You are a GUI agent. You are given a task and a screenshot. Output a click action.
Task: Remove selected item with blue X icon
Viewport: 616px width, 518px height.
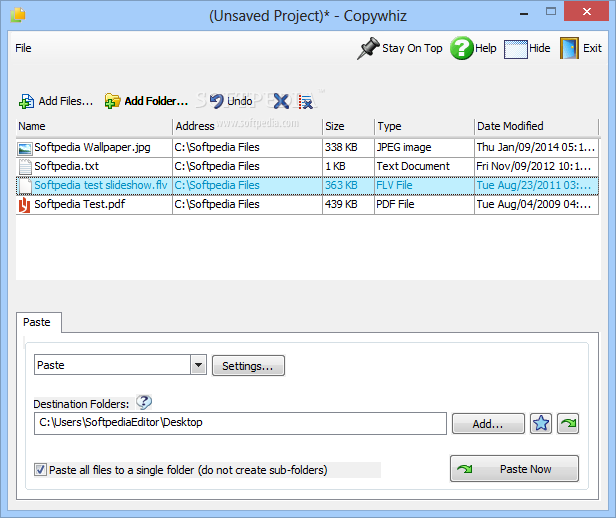point(281,101)
